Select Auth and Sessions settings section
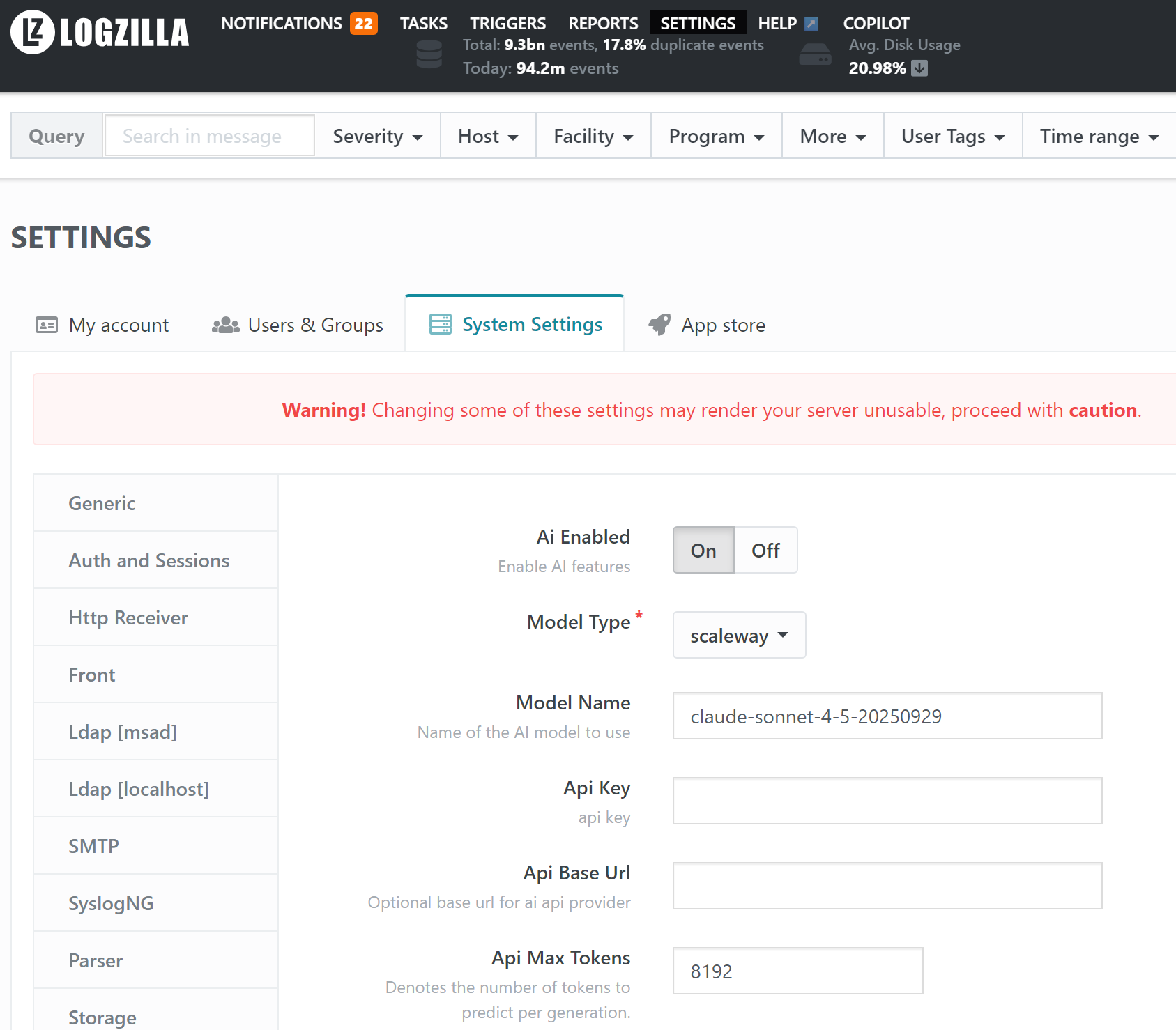Image resolution: width=1176 pixels, height=1030 pixels. 148,560
